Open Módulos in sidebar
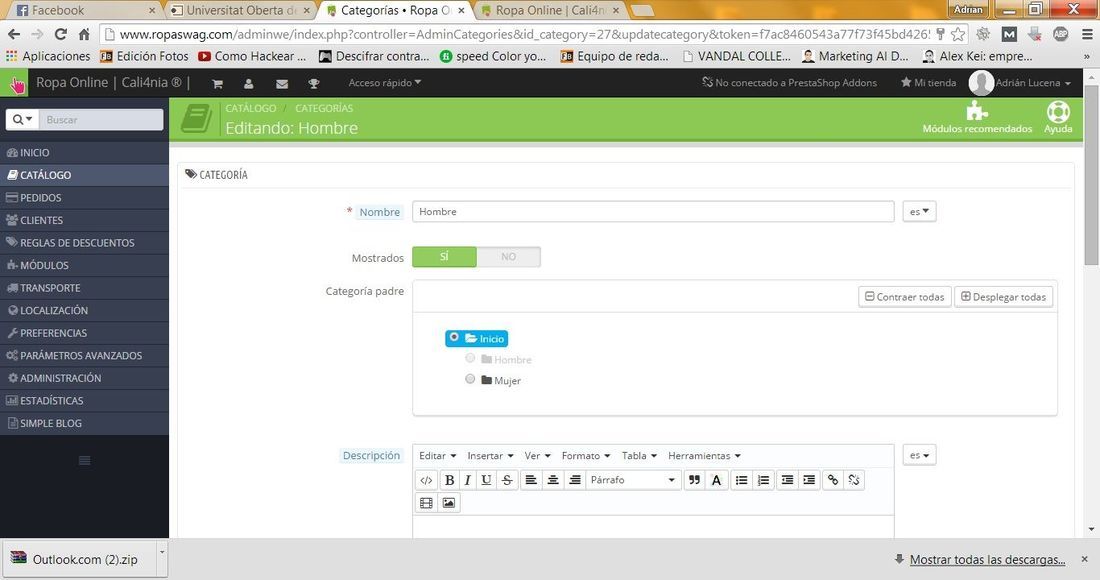This screenshot has width=1100, height=580. pyautogui.click(x=84, y=265)
